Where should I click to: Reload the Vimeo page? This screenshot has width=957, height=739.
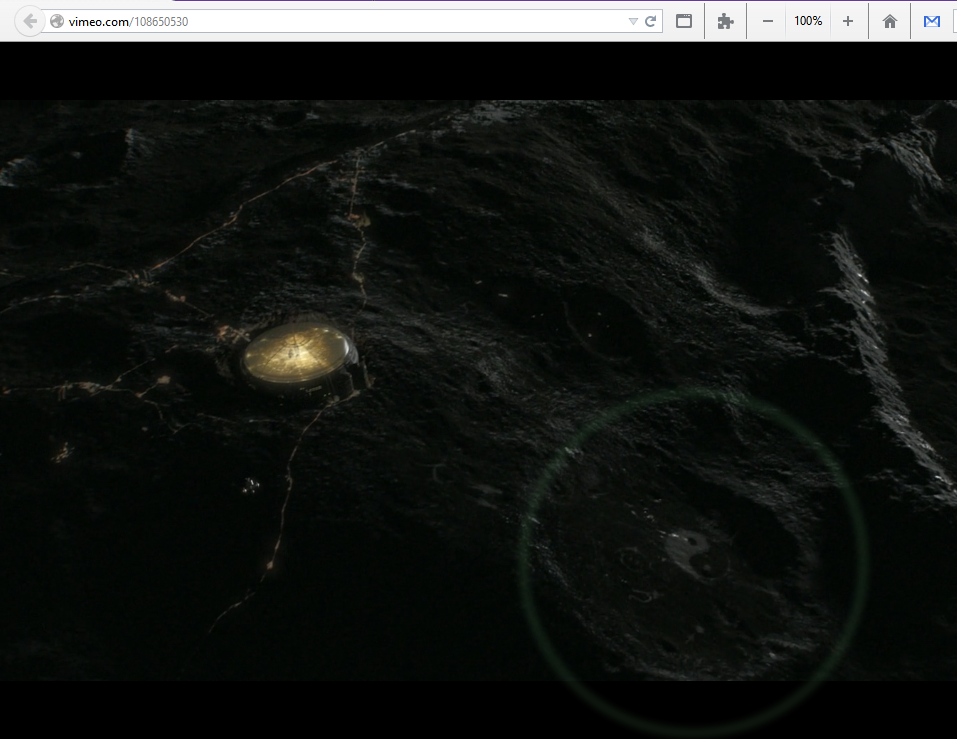point(651,21)
